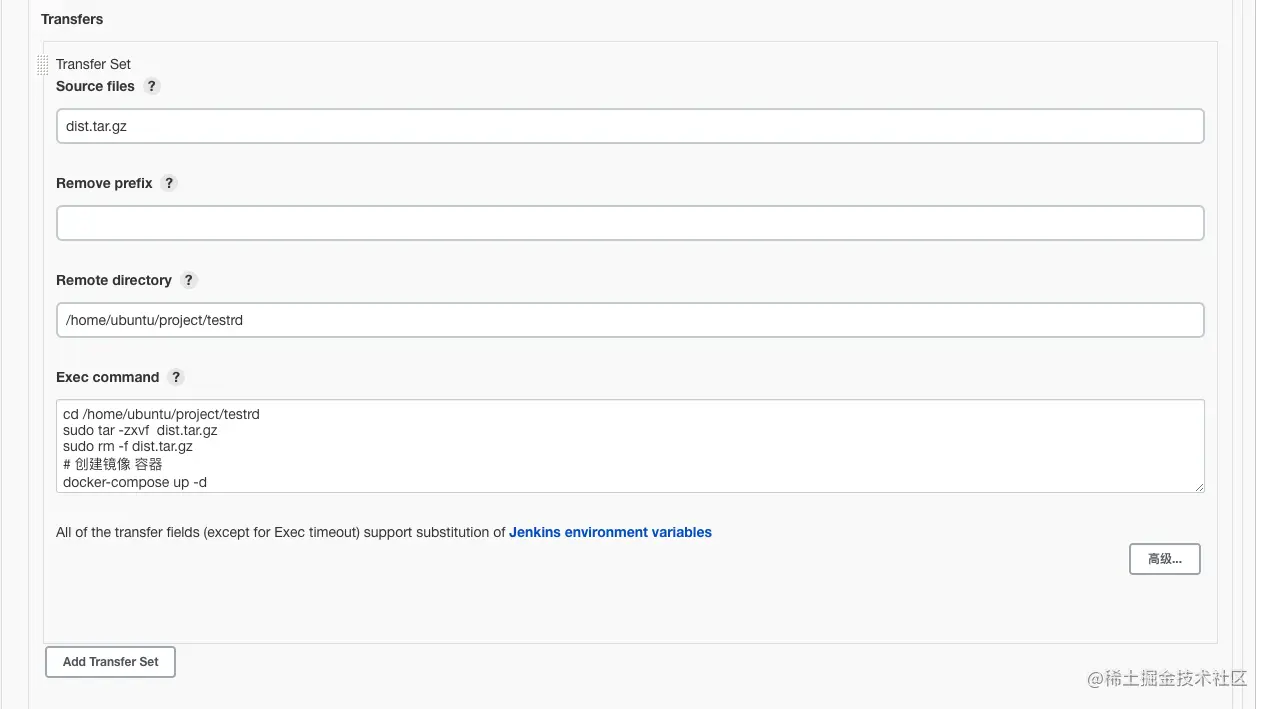Open help for Remove prefix field
The width and height of the screenshot is (1268, 709).
[x=169, y=183]
